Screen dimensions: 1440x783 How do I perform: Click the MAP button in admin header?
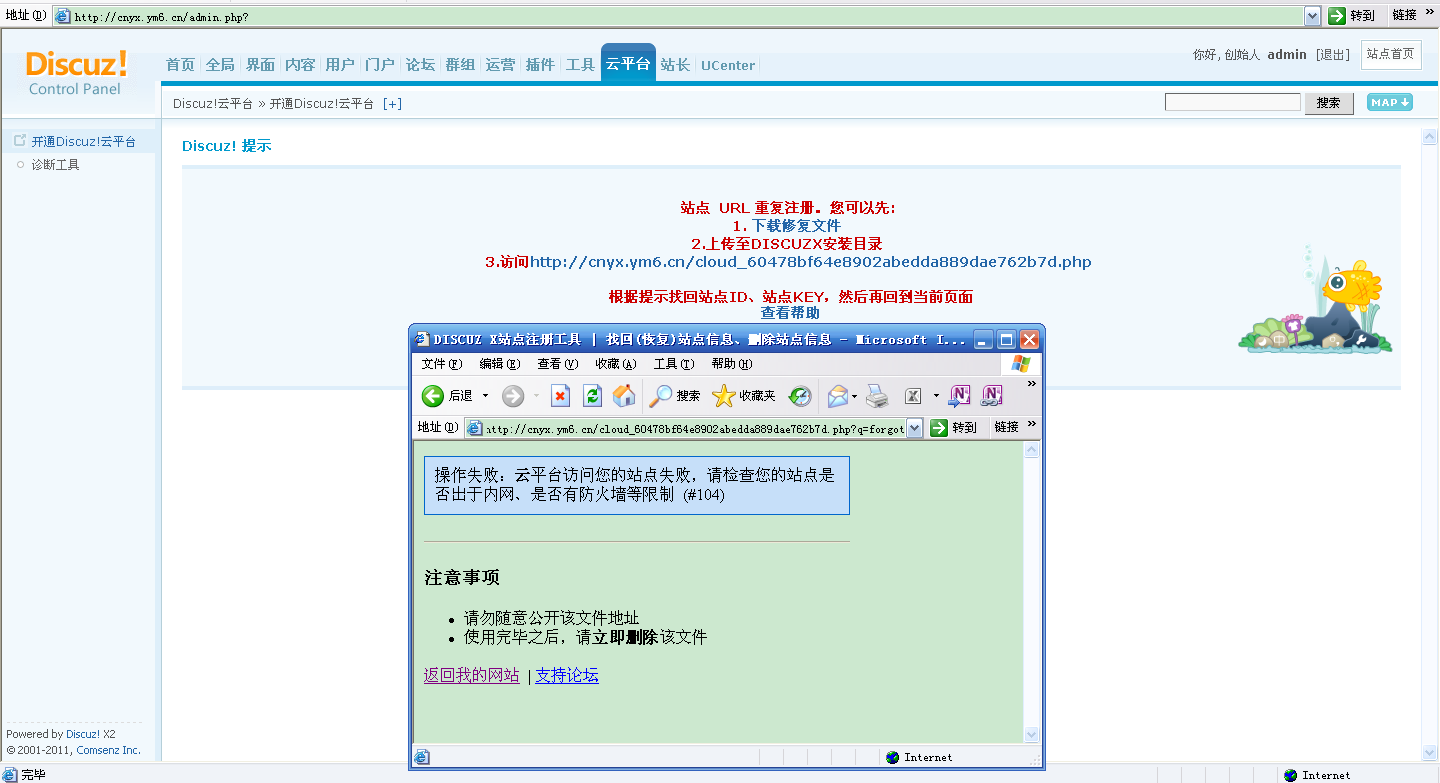[1390, 102]
